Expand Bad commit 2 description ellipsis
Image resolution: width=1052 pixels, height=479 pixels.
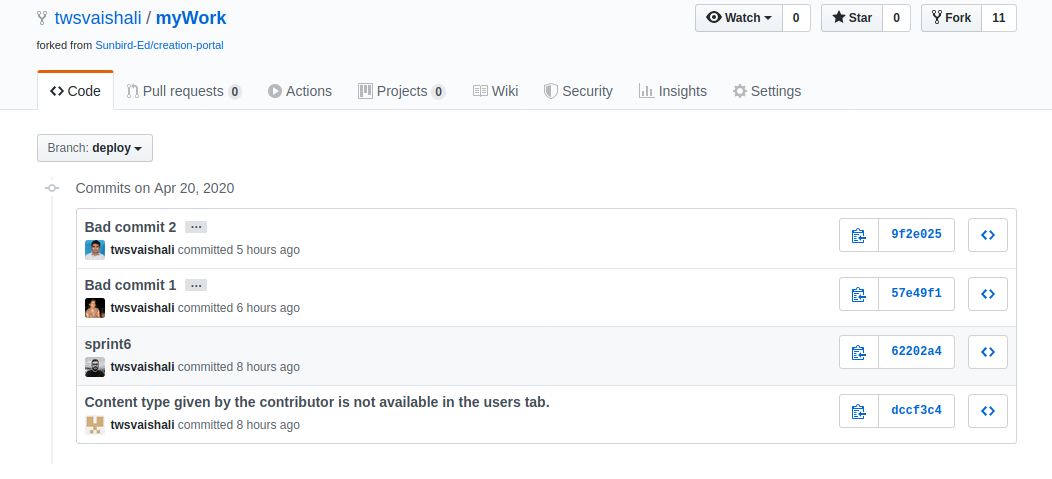tap(196, 227)
